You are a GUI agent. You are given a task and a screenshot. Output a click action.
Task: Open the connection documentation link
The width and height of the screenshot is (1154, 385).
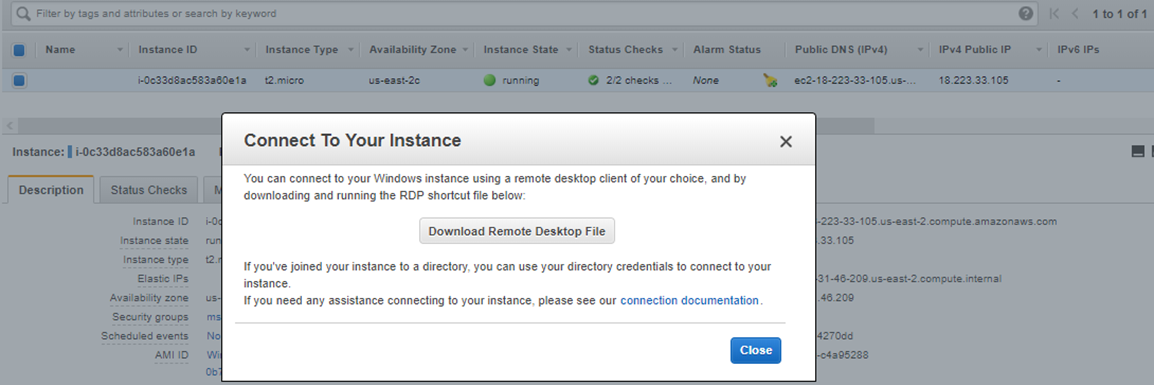(x=690, y=300)
